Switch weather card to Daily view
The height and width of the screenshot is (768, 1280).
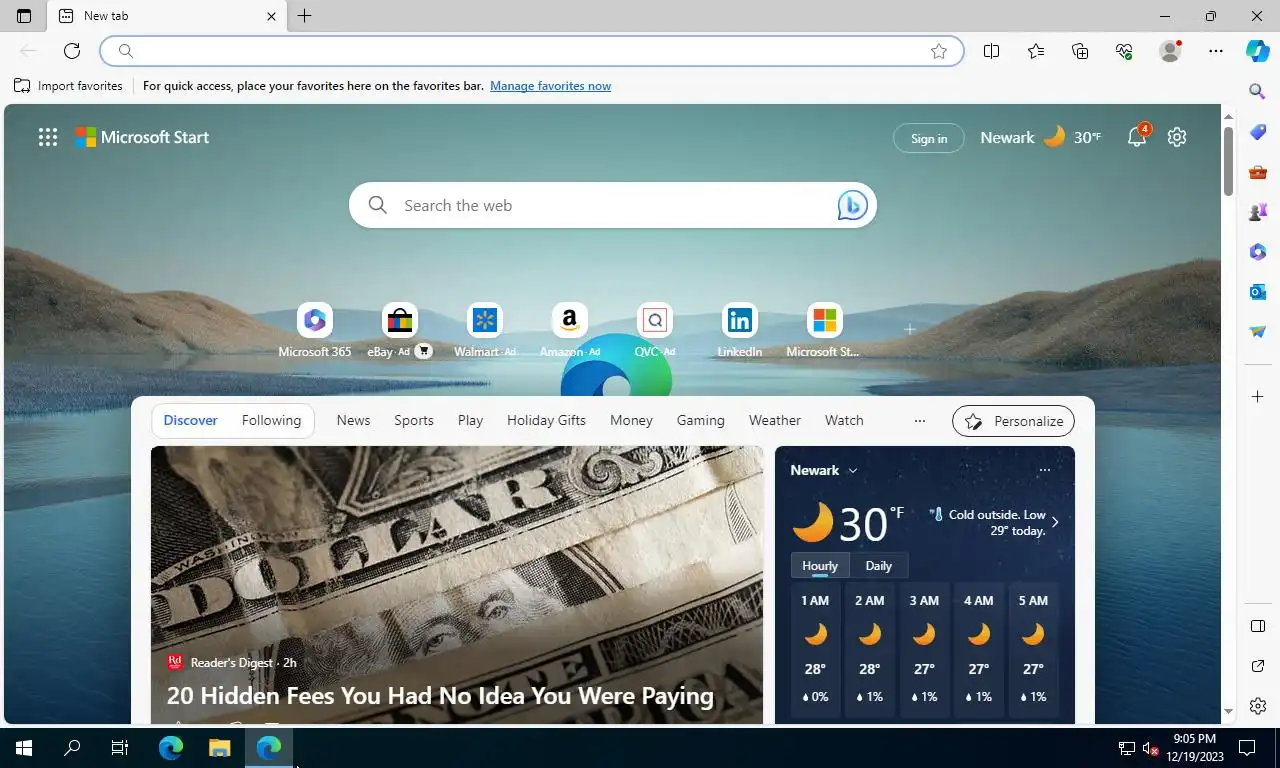point(879,565)
